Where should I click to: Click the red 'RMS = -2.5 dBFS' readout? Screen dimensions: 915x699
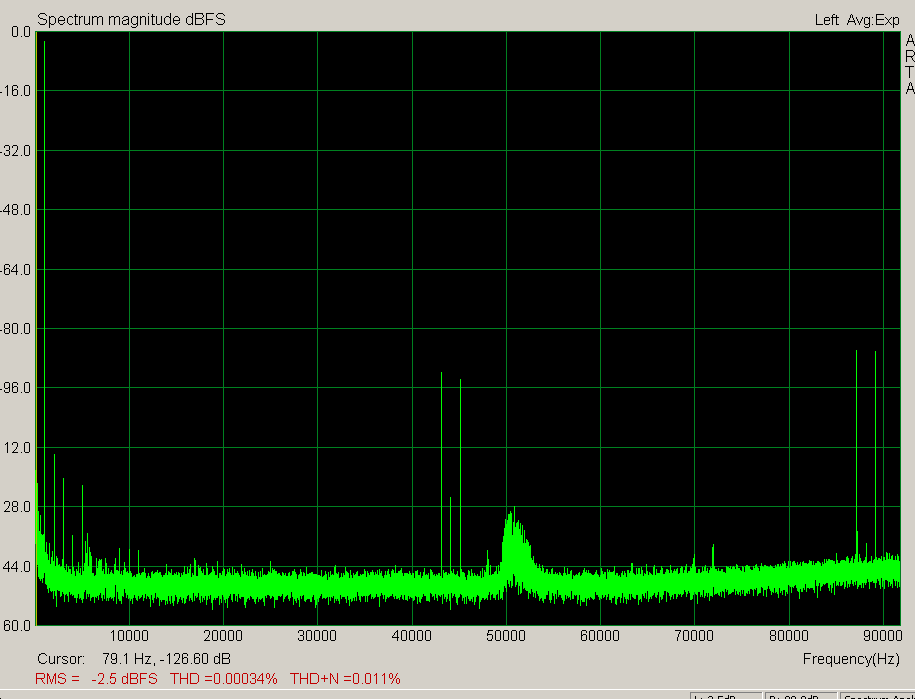coord(96,679)
